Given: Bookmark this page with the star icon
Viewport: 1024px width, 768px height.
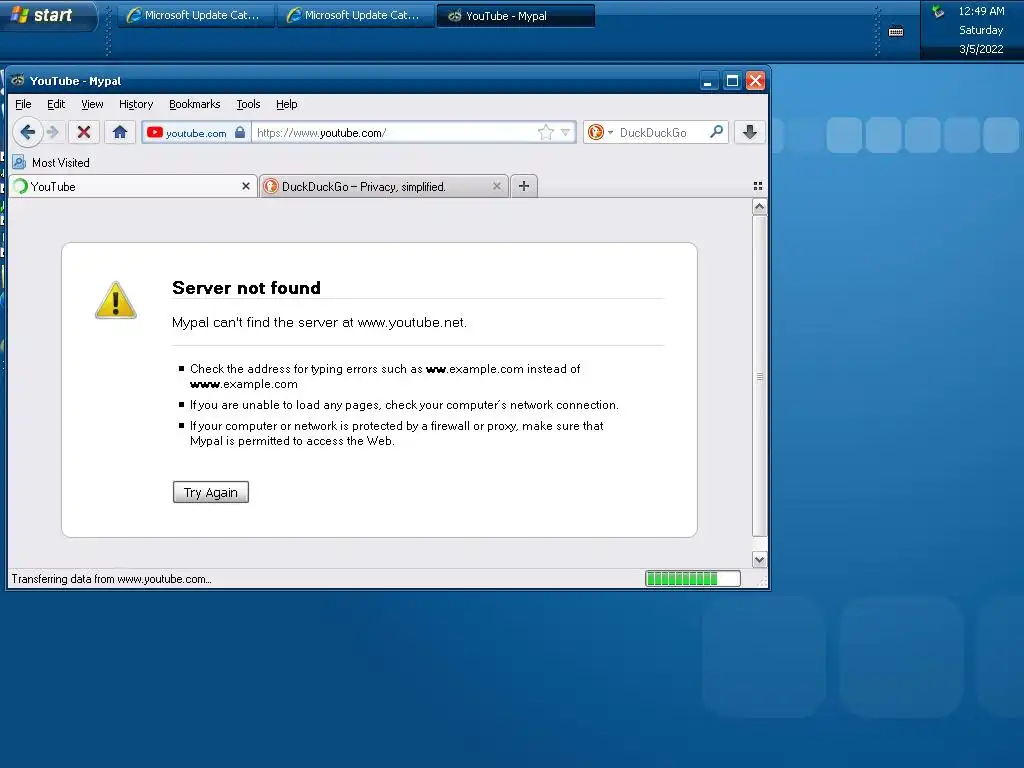Looking at the screenshot, I should coord(545,133).
